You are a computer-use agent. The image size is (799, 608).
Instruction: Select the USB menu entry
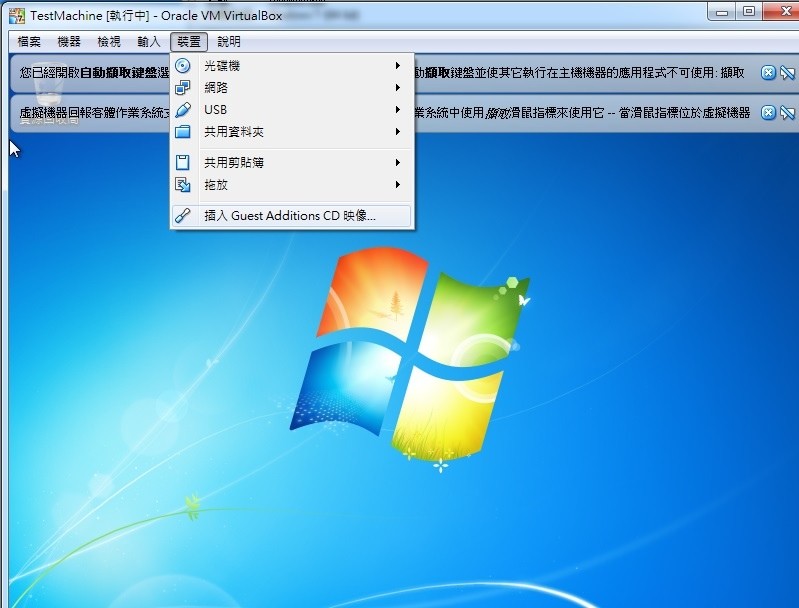pyautogui.click(x=291, y=110)
